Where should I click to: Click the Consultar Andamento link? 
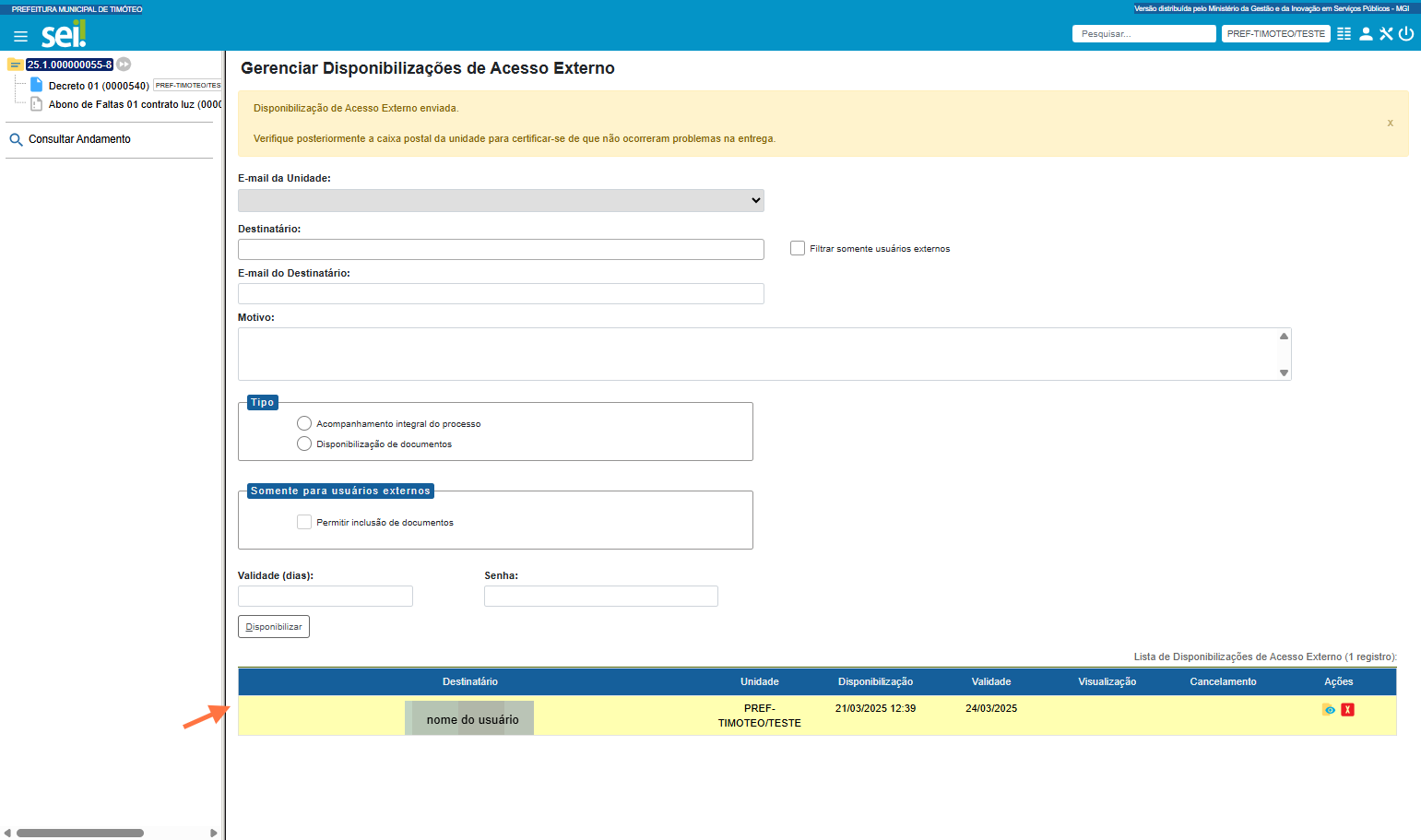point(79,139)
